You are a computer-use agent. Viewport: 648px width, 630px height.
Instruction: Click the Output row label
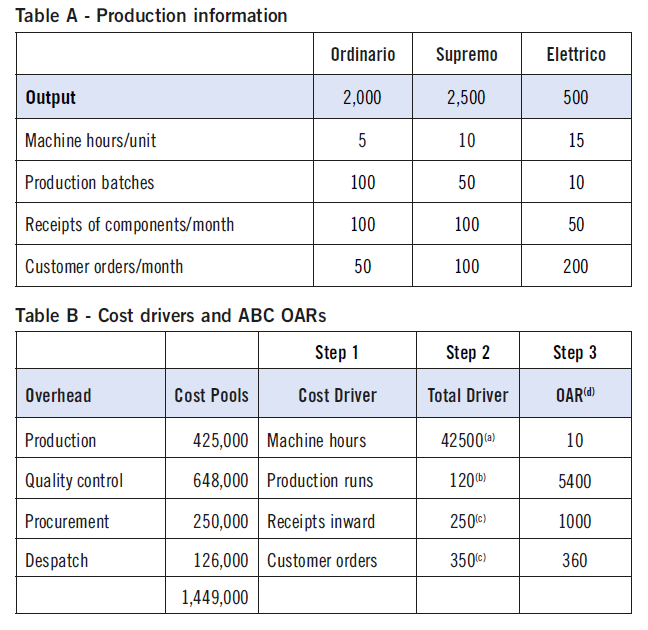click(x=50, y=98)
